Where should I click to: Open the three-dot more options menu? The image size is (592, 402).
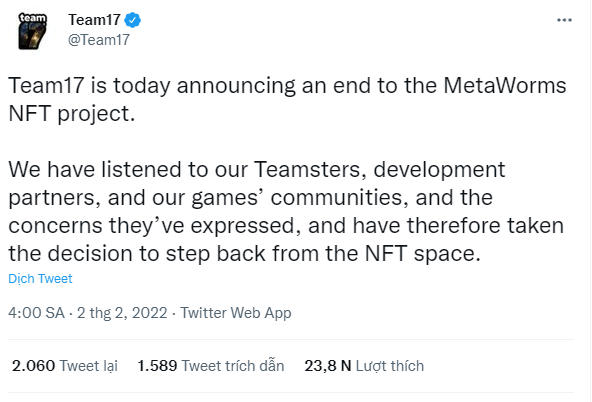click(x=564, y=20)
